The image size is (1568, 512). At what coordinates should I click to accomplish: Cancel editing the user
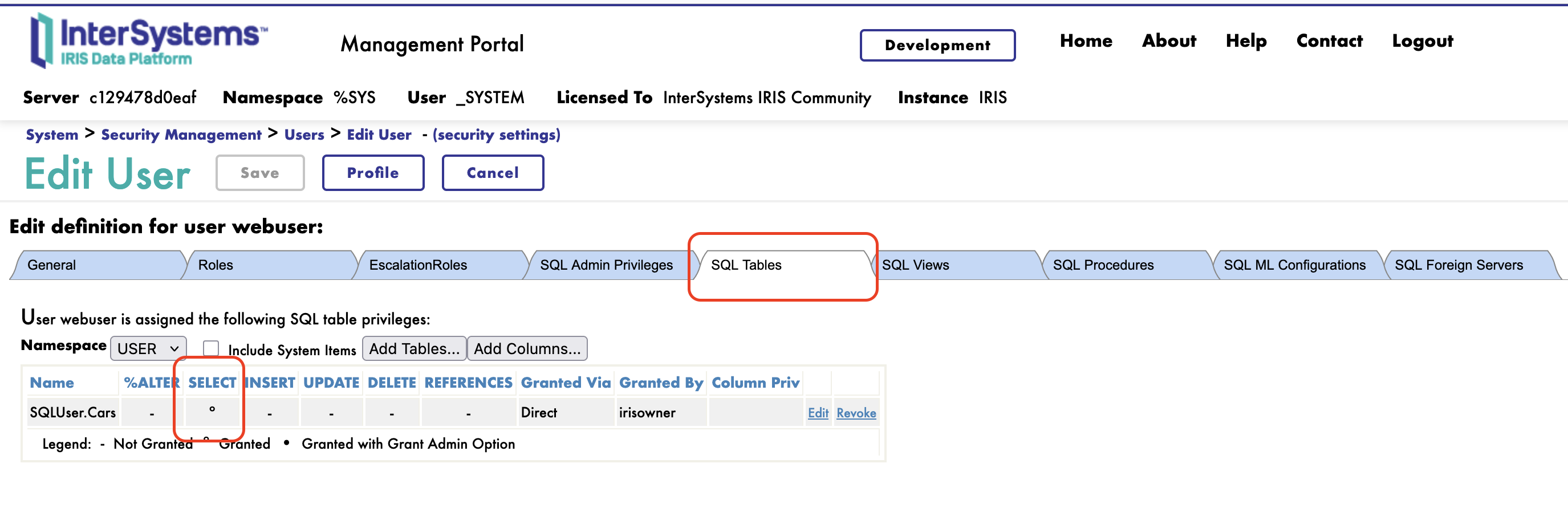pos(493,173)
